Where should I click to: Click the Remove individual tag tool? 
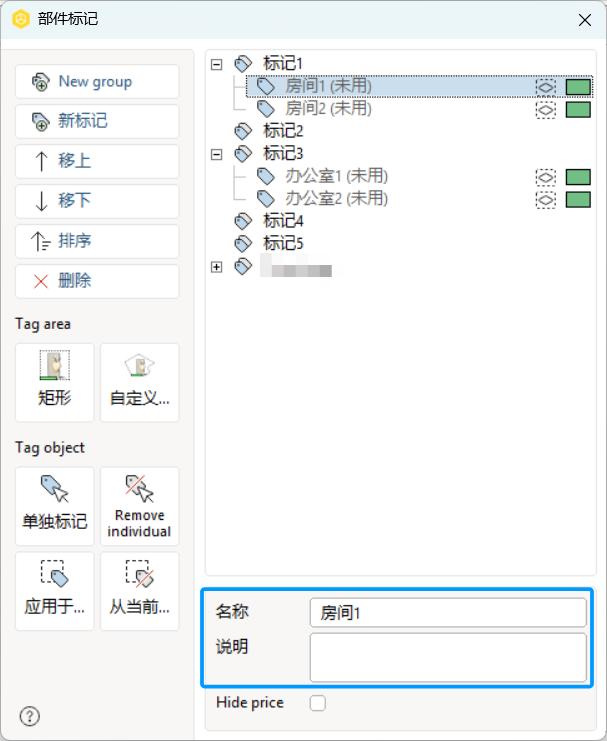click(139, 506)
